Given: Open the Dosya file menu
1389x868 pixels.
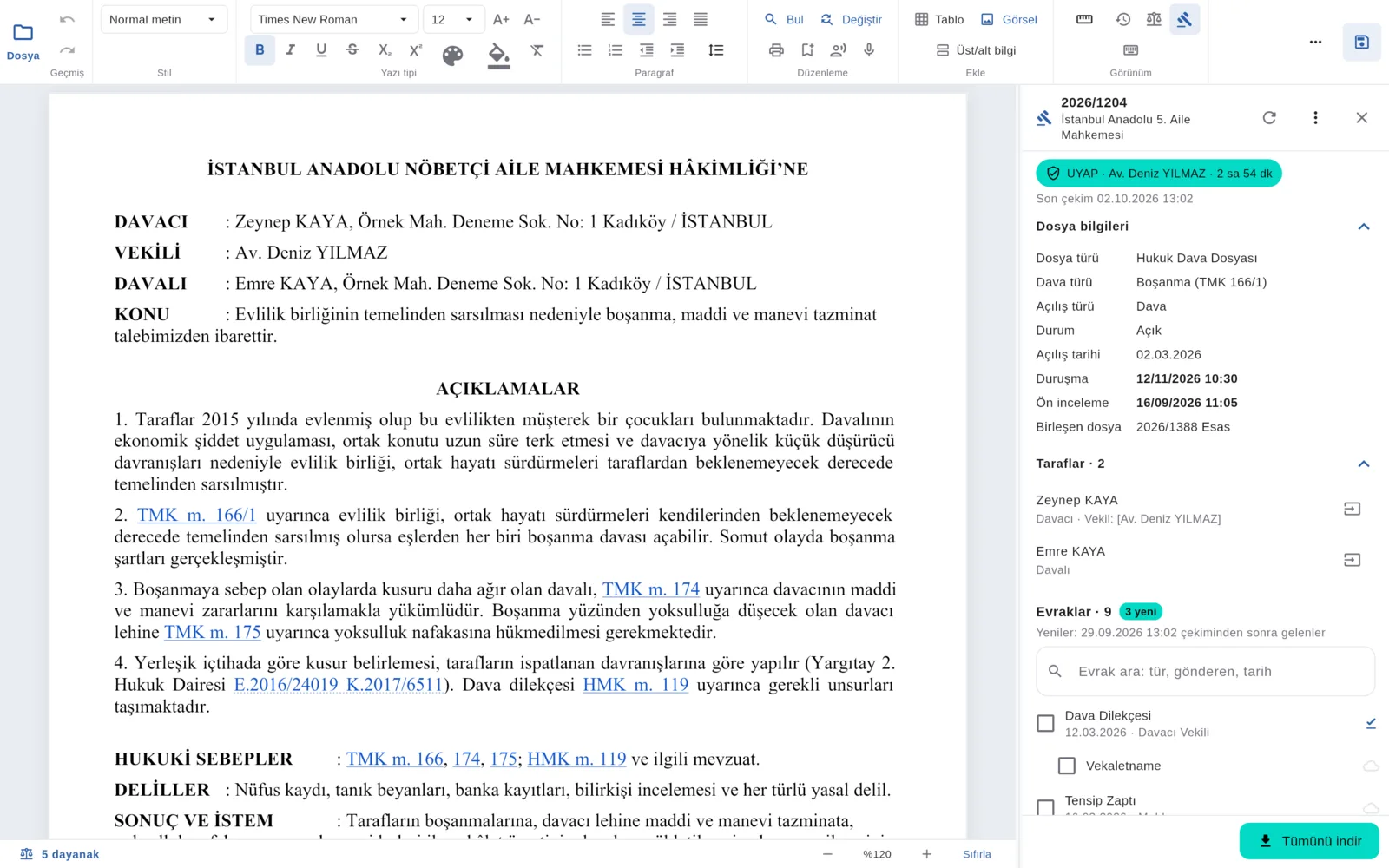Looking at the screenshot, I should [23, 42].
